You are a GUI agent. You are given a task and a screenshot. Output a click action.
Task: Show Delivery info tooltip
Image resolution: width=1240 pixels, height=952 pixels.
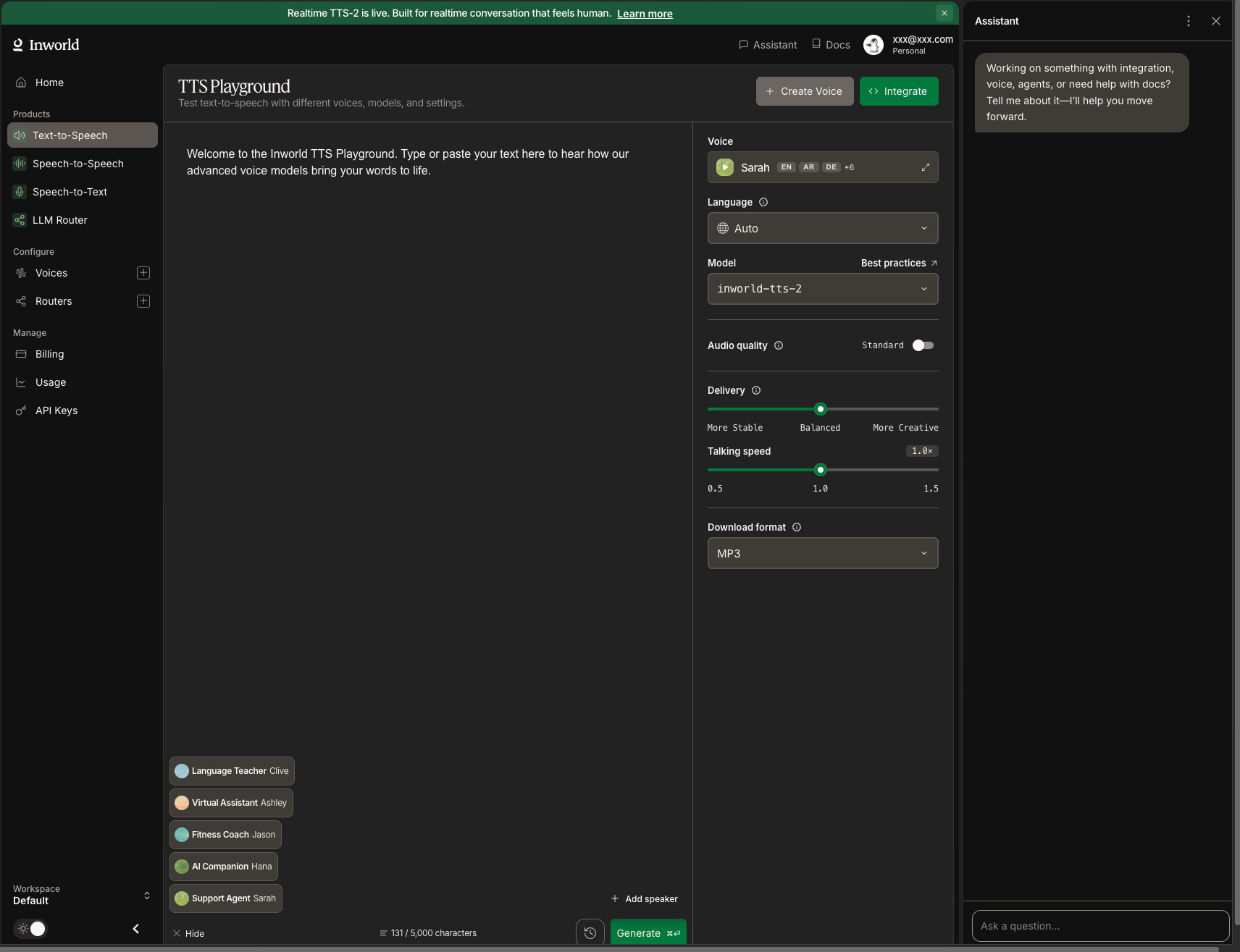point(756,390)
